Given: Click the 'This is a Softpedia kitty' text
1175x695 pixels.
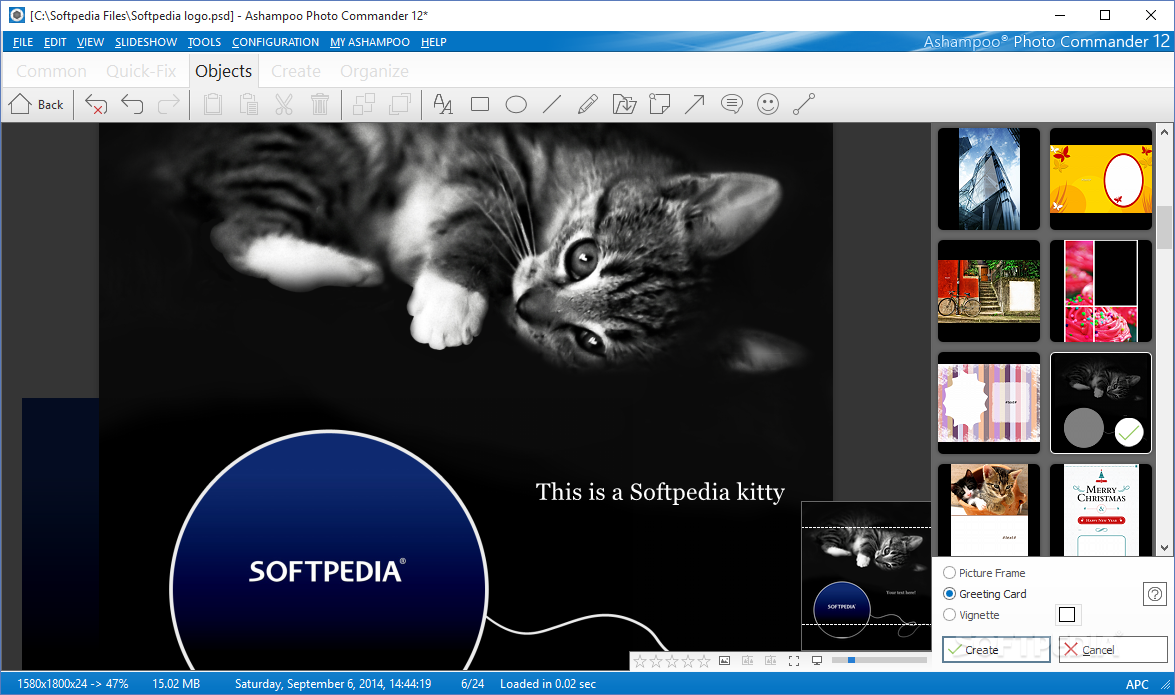Looking at the screenshot, I should click(x=660, y=492).
